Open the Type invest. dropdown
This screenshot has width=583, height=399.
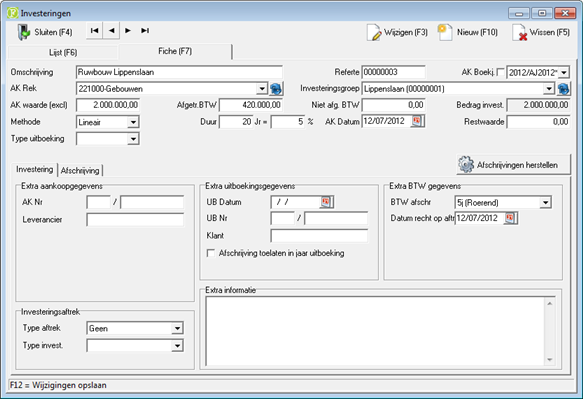177,346
